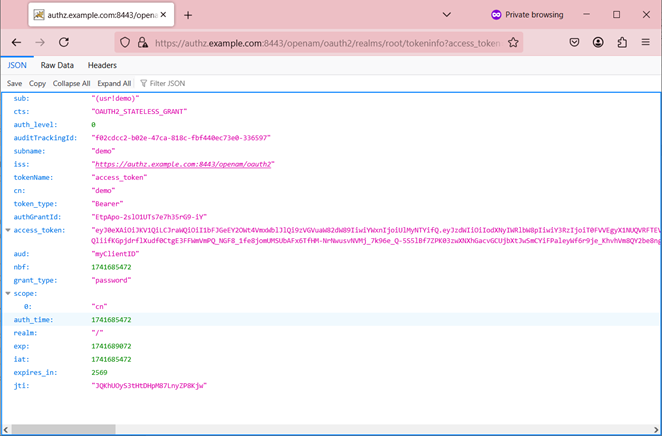Screen dimensions: 662x436
Task: Select the aud value myClientID
Action: (115, 254)
